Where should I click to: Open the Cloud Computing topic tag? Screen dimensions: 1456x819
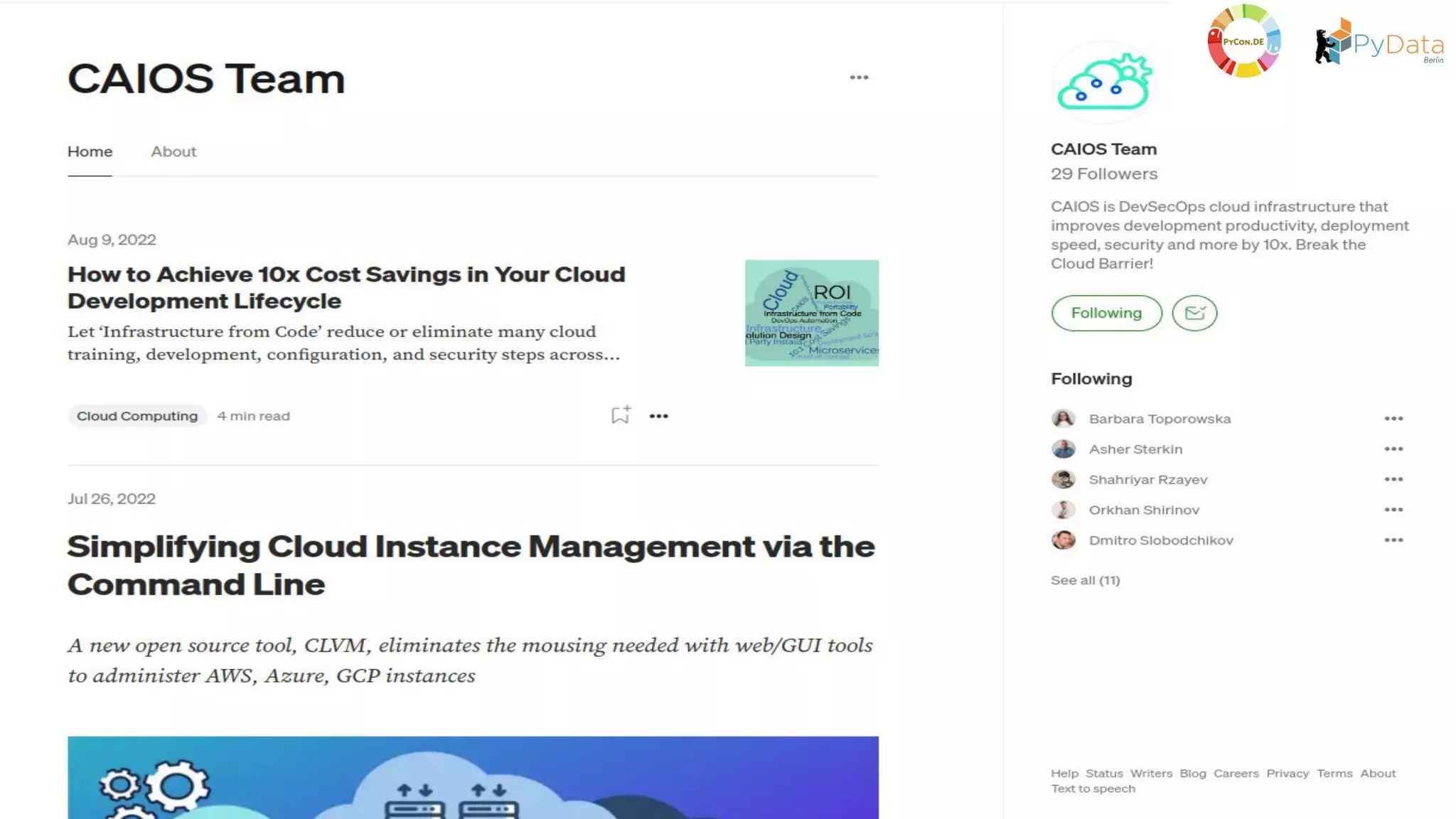pos(137,416)
